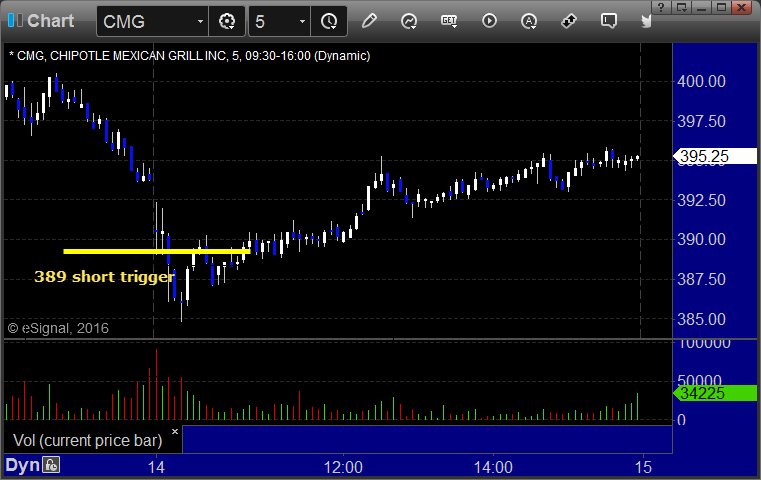The height and width of the screenshot is (480, 761).
Task: Click the Vol (current price bar) label
Action: coord(87,440)
